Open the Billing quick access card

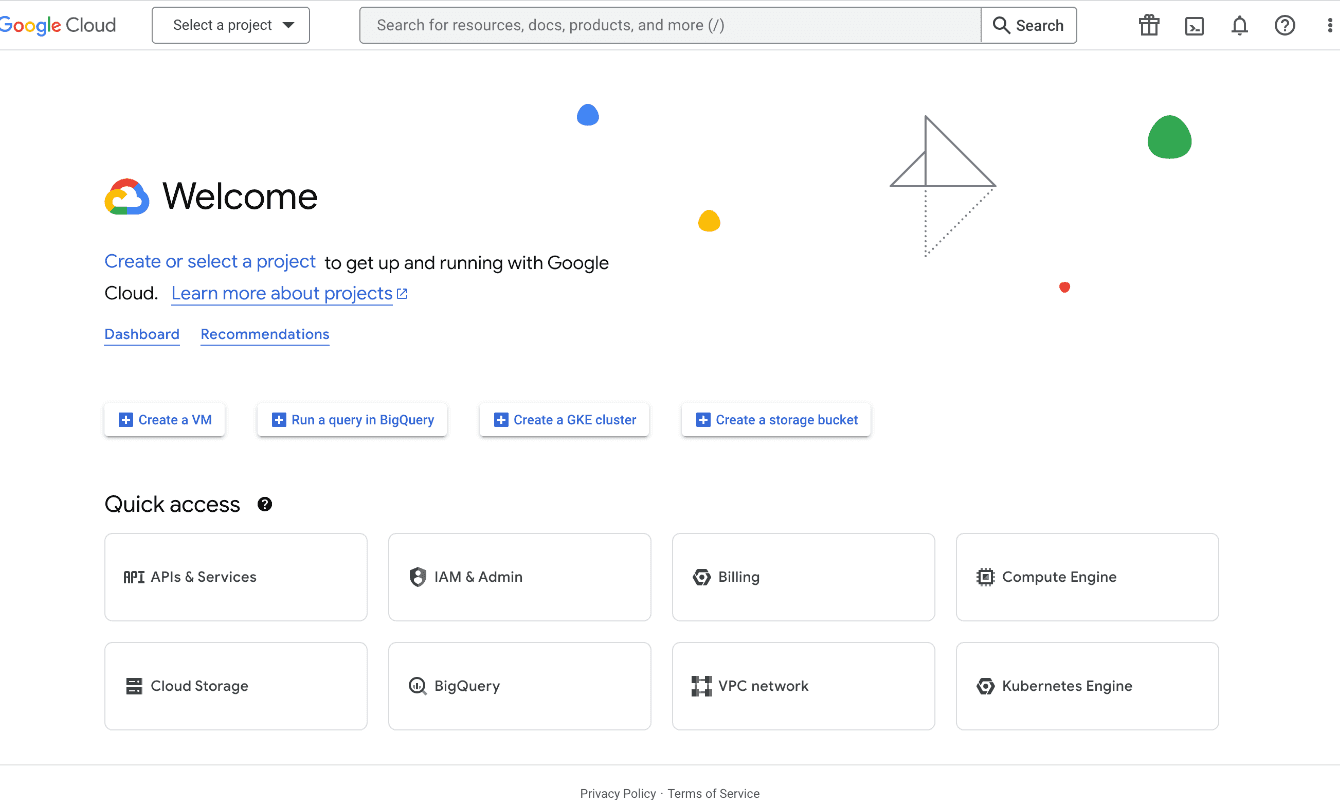(x=804, y=577)
